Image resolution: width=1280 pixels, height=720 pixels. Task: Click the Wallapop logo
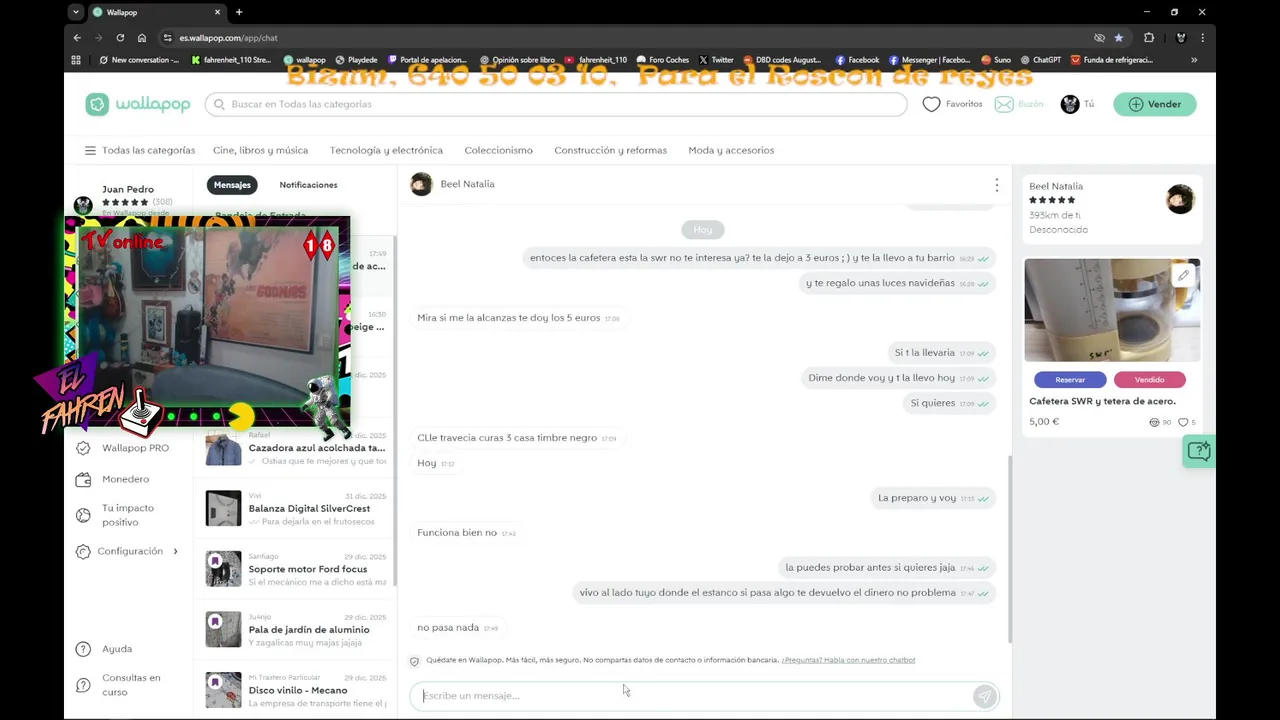pyautogui.click(x=137, y=104)
